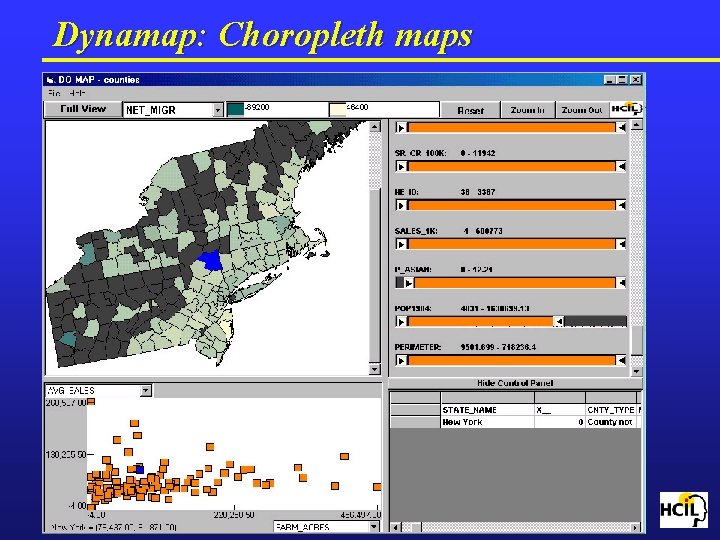The width and height of the screenshot is (720, 540).
Task: Click the CNTY_TYPE column header
Action: point(611,410)
